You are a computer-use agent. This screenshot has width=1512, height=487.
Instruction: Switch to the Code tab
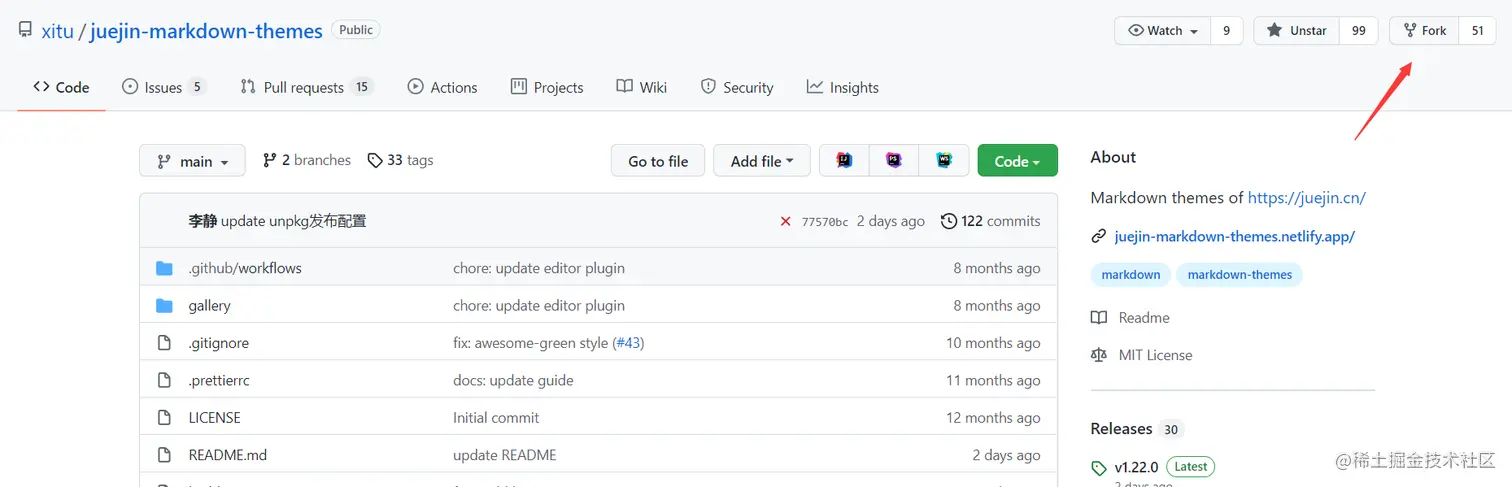(61, 87)
